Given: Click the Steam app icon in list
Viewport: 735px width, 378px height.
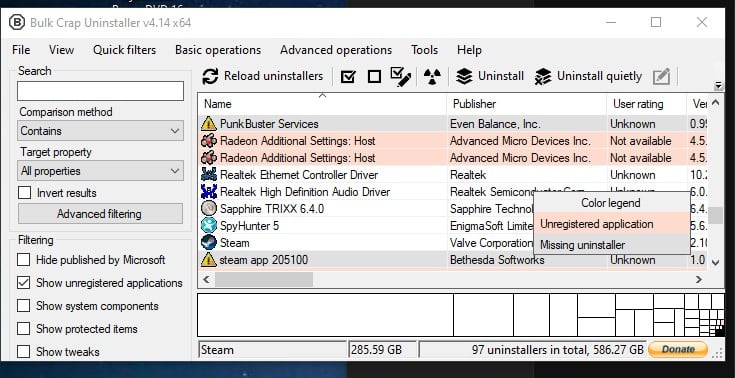Looking at the screenshot, I should tap(209, 242).
